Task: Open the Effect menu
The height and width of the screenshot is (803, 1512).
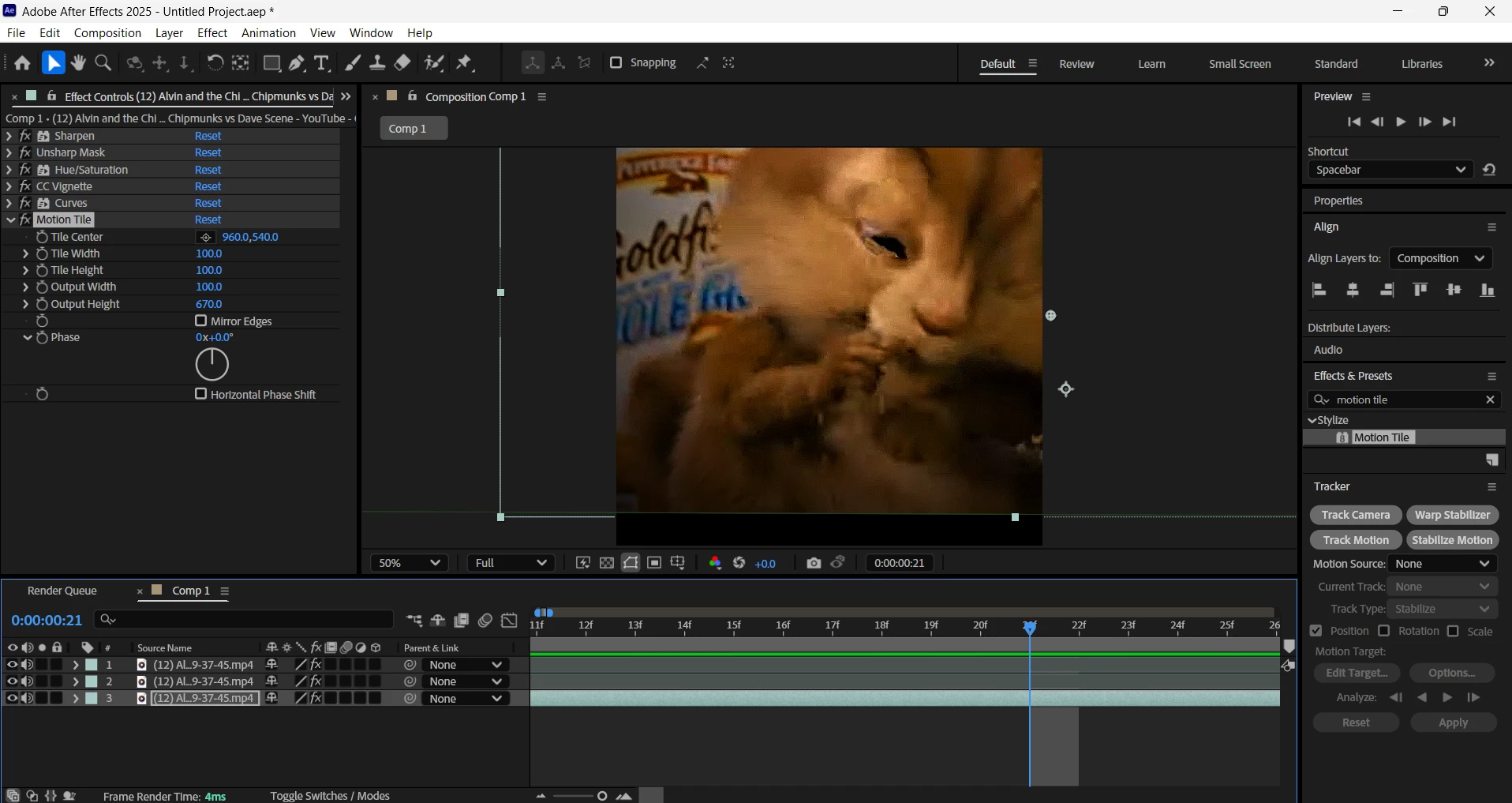Action: (212, 33)
